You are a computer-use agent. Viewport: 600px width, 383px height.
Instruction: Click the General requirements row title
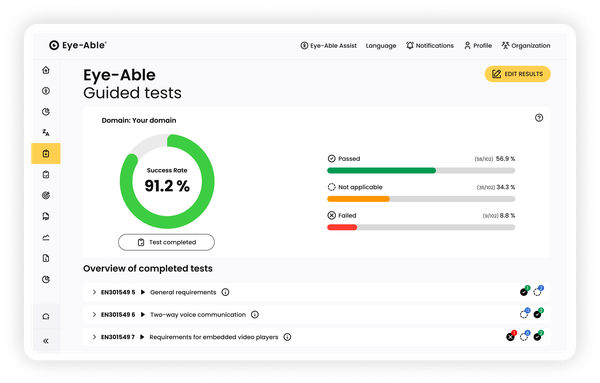point(183,292)
